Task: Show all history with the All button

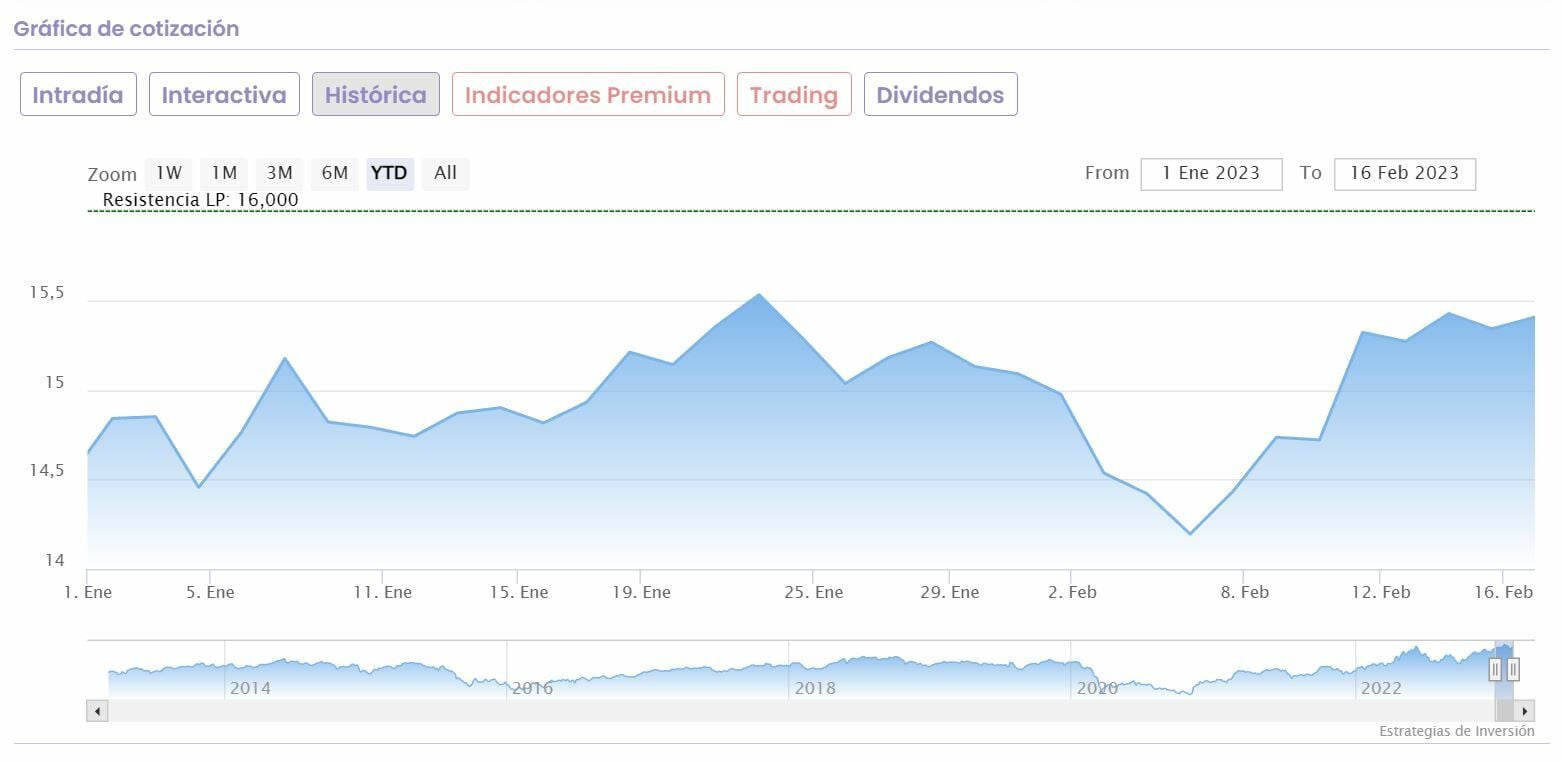Action: [x=445, y=173]
